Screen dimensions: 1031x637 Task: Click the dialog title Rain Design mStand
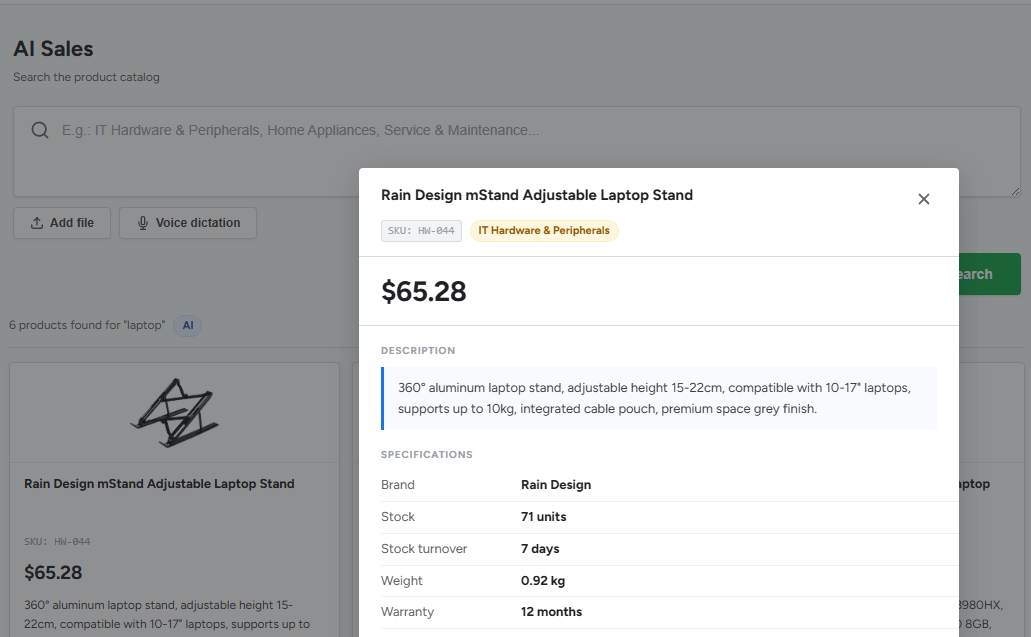coord(537,195)
